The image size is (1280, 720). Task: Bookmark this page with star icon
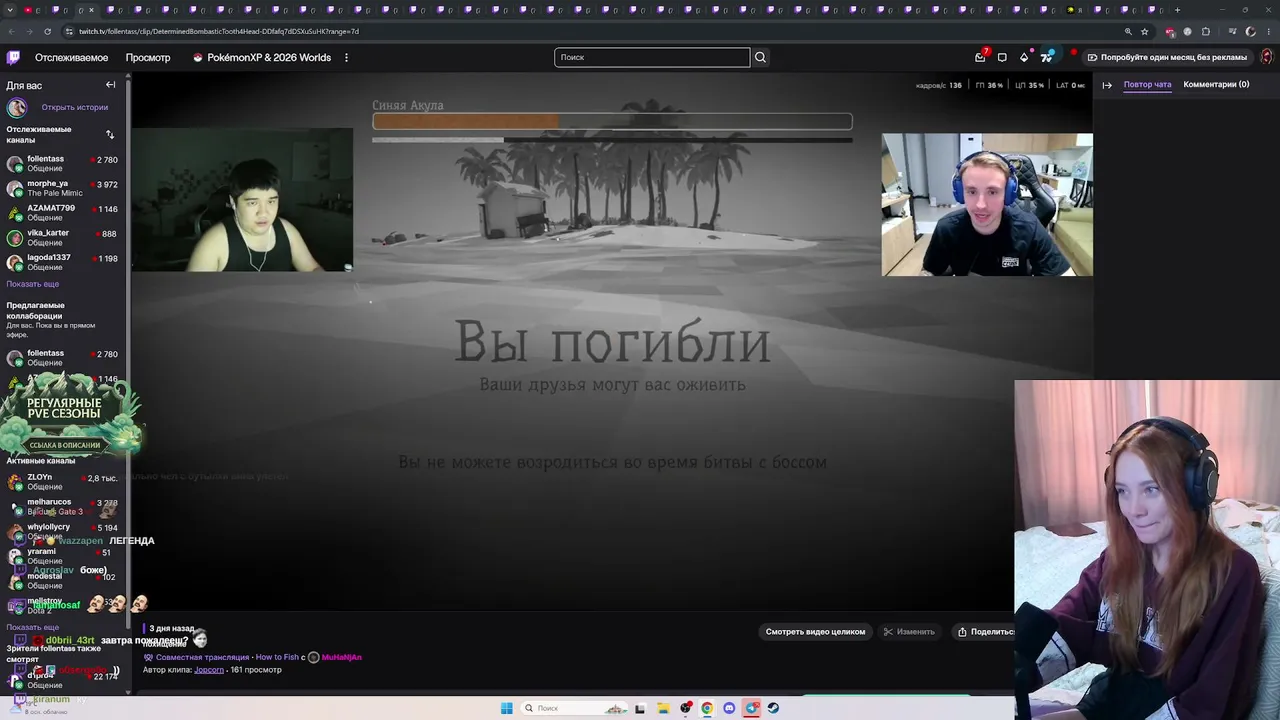(x=1145, y=31)
